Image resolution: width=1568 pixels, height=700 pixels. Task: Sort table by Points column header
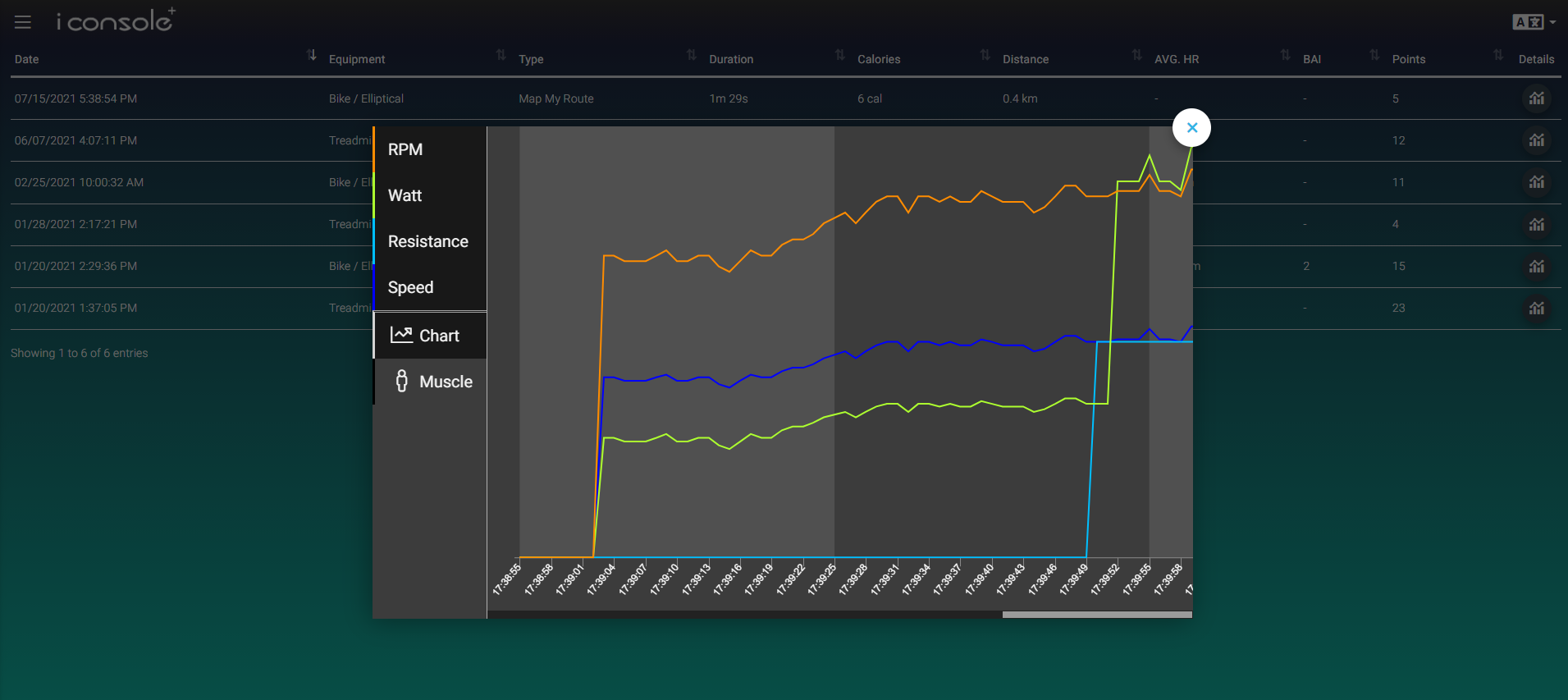pos(1408,59)
